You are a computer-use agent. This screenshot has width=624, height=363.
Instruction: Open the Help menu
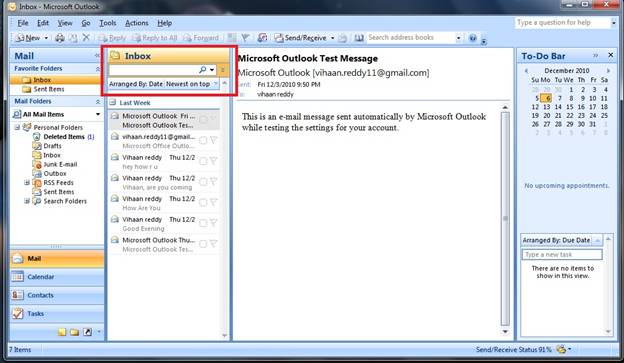tap(164, 23)
